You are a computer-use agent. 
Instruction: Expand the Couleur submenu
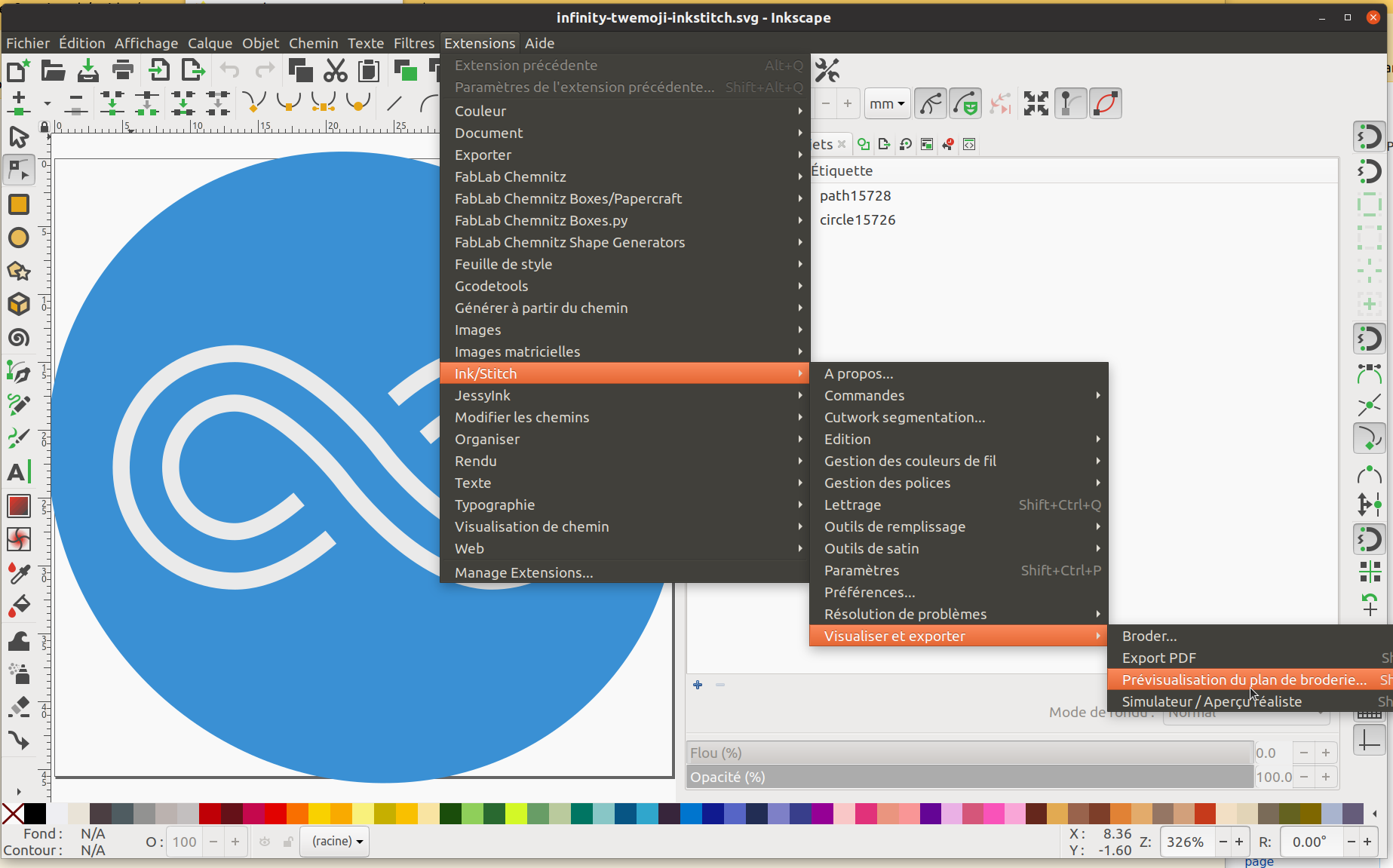625,111
